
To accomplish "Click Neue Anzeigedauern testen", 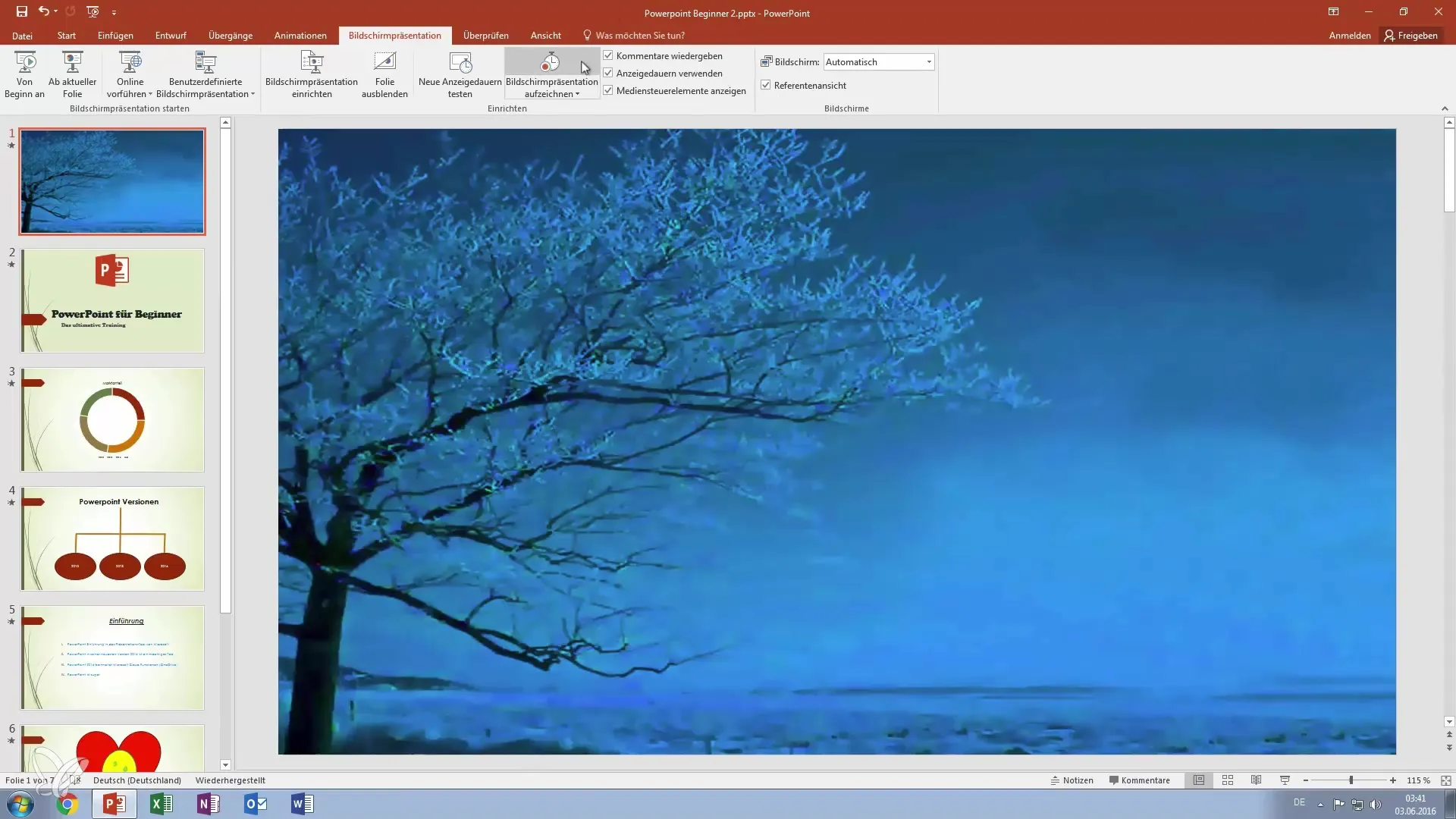I will tap(460, 74).
